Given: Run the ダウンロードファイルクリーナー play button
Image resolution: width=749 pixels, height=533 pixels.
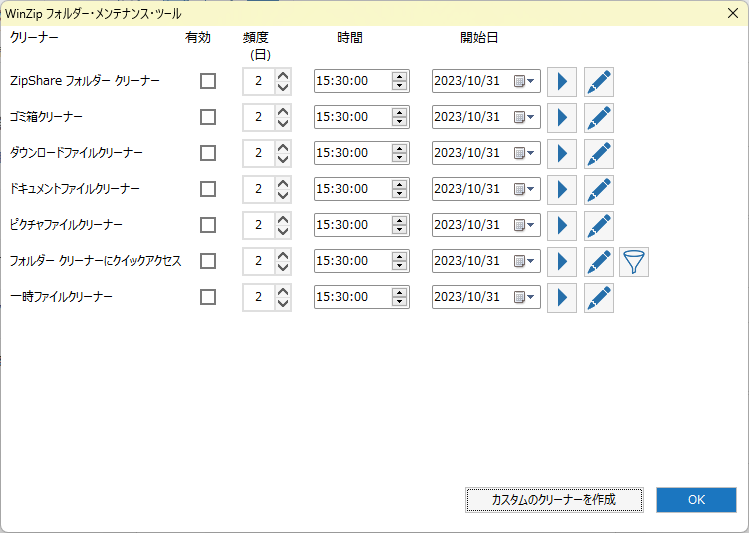Looking at the screenshot, I should pyautogui.click(x=561, y=154).
